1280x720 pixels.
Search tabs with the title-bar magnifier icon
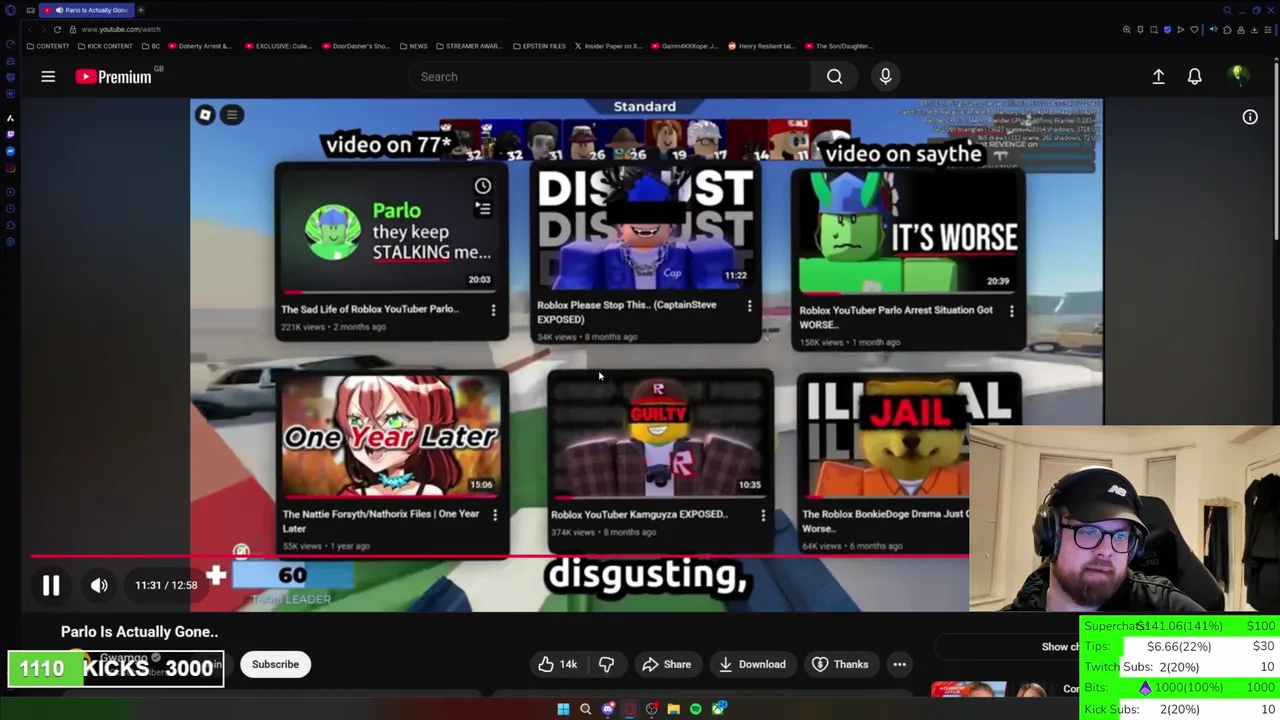pyautogui.click(x=1227, y=10)
